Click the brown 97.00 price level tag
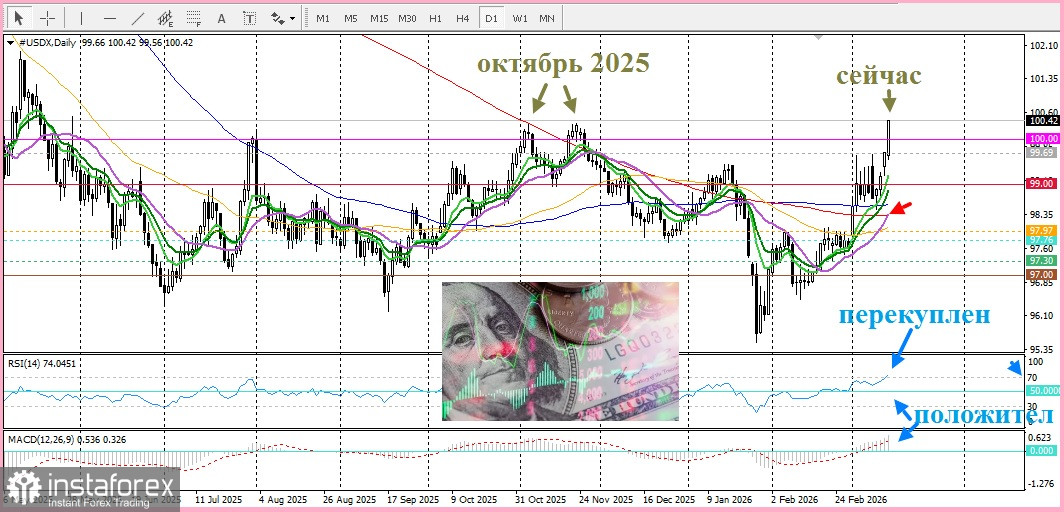This screenshot has width=1064, height=512. point(1040,275)
